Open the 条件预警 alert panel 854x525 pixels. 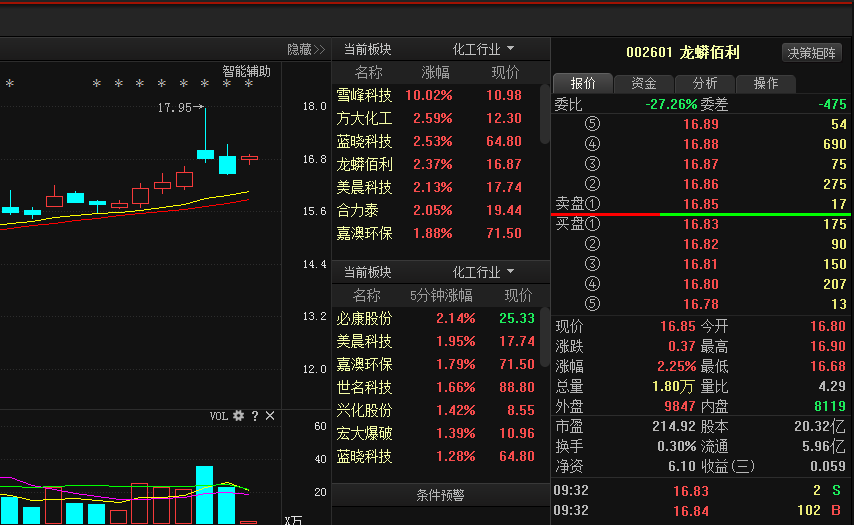[440, 495]
